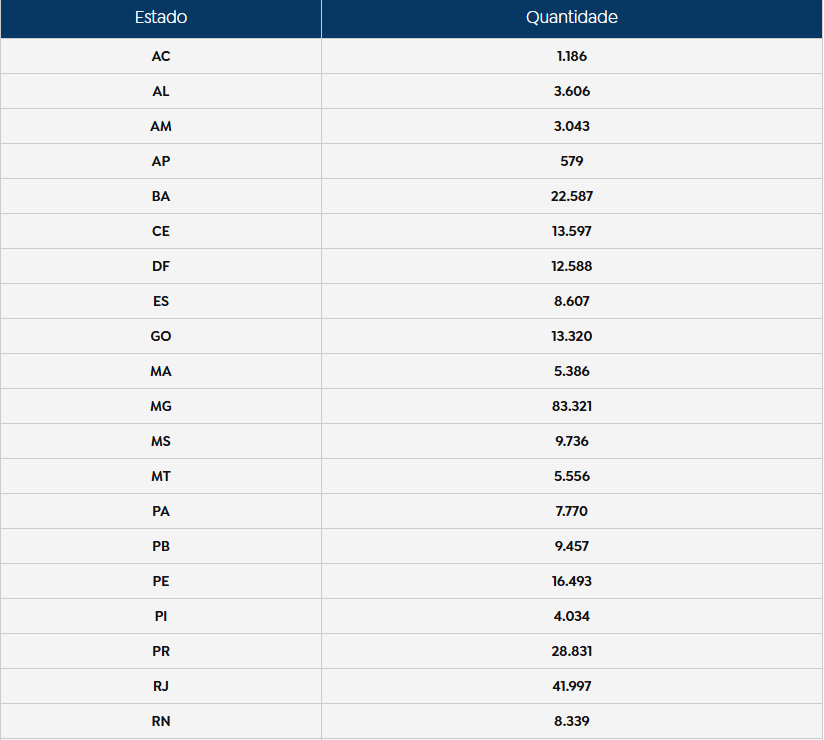This screenshot has width=824, height=740.
Task: Click the MG quantity 83.321
Action: (x=572, y=406)
